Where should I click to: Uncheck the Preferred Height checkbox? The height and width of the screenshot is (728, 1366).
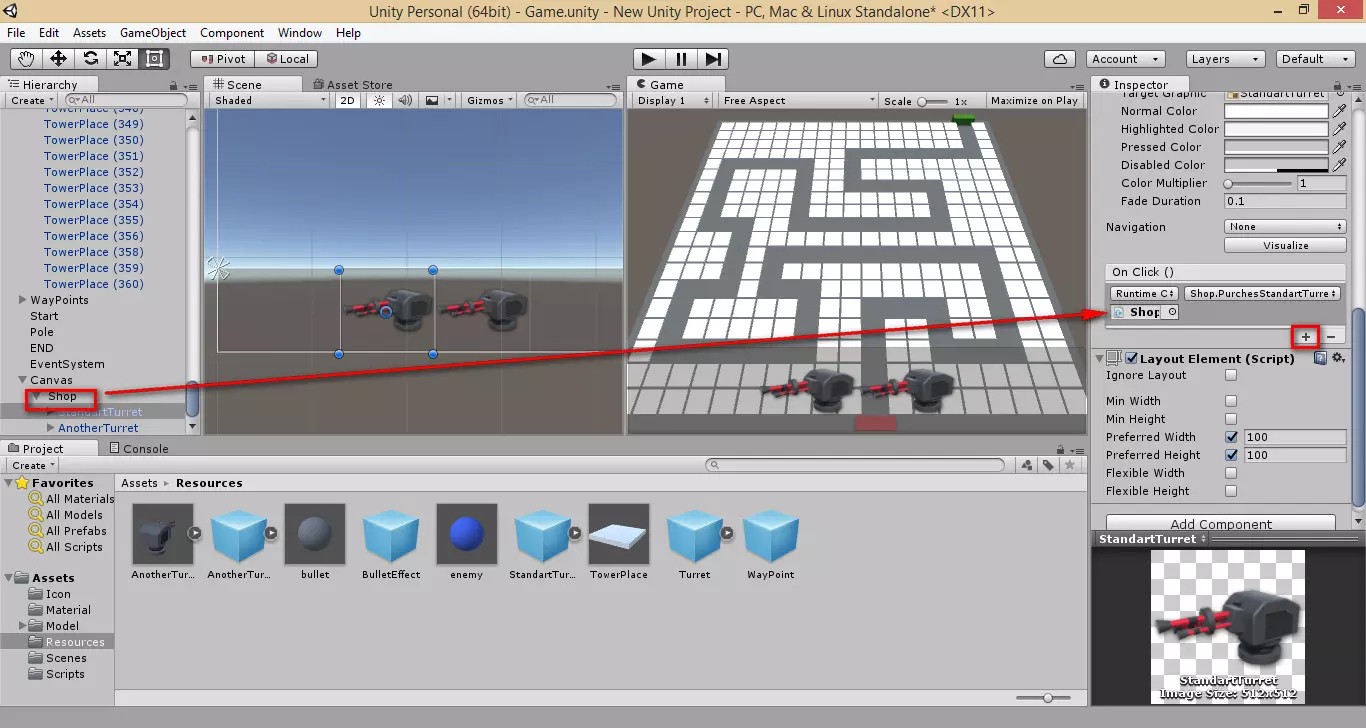[x=1231, y=455]
